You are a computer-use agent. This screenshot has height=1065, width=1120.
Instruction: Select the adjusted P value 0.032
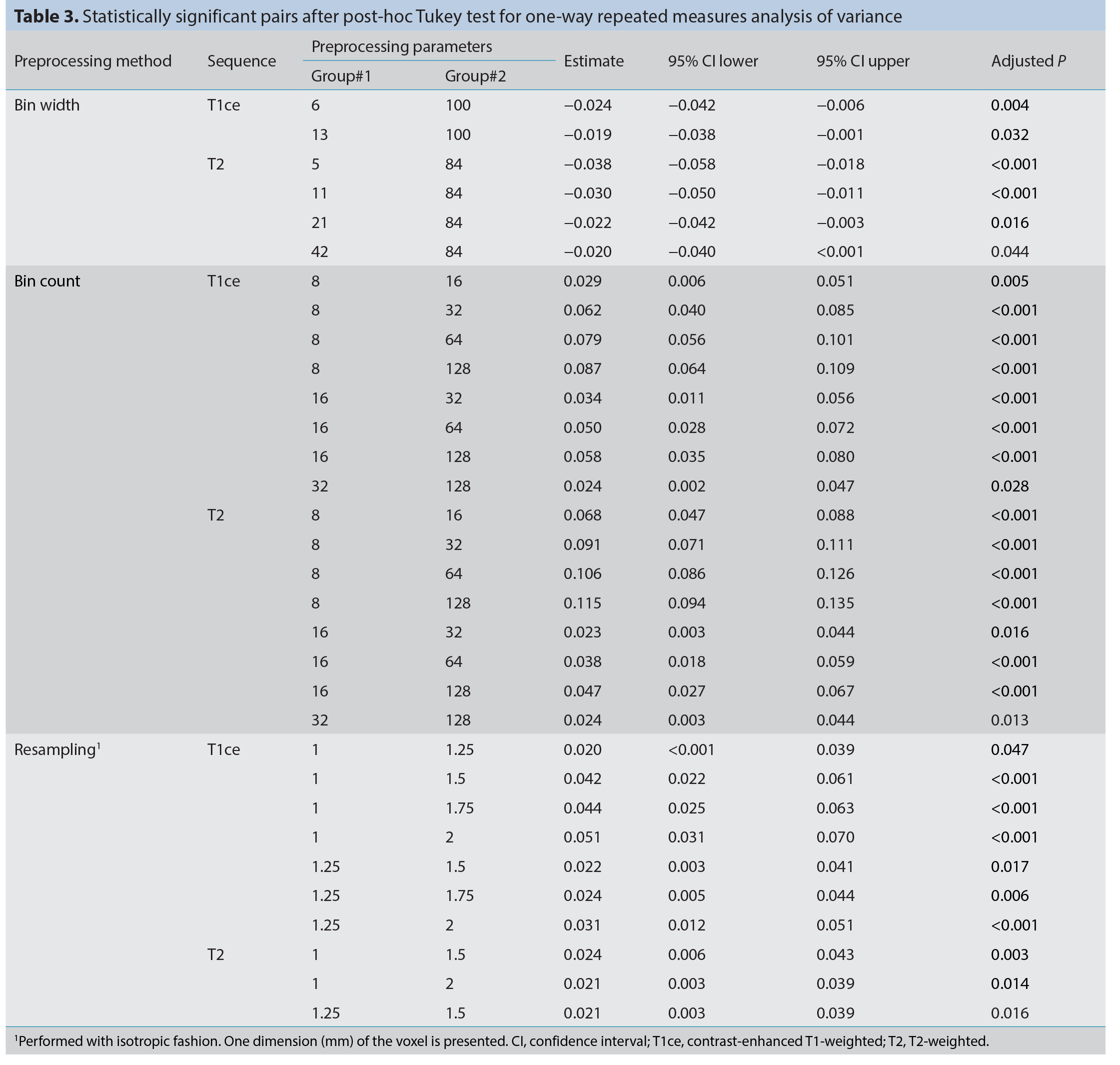click(x=1010, y=134)
